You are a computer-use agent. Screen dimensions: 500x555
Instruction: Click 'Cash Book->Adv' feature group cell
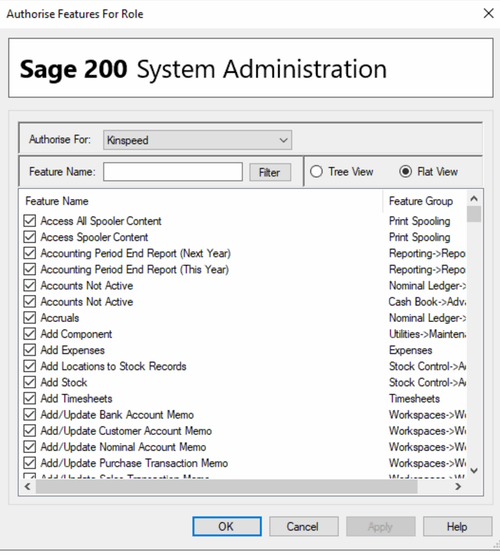[x=427, y=302]
